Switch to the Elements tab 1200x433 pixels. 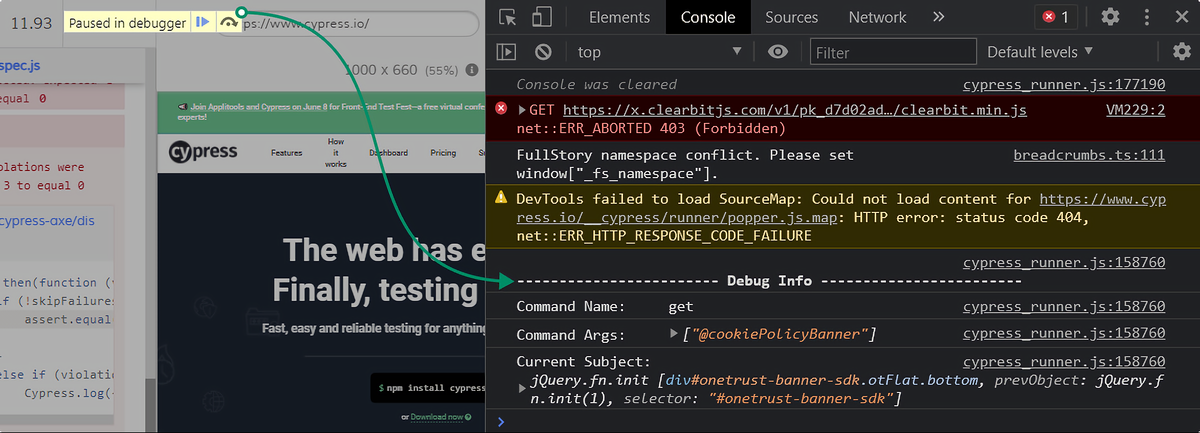[620, 17]
